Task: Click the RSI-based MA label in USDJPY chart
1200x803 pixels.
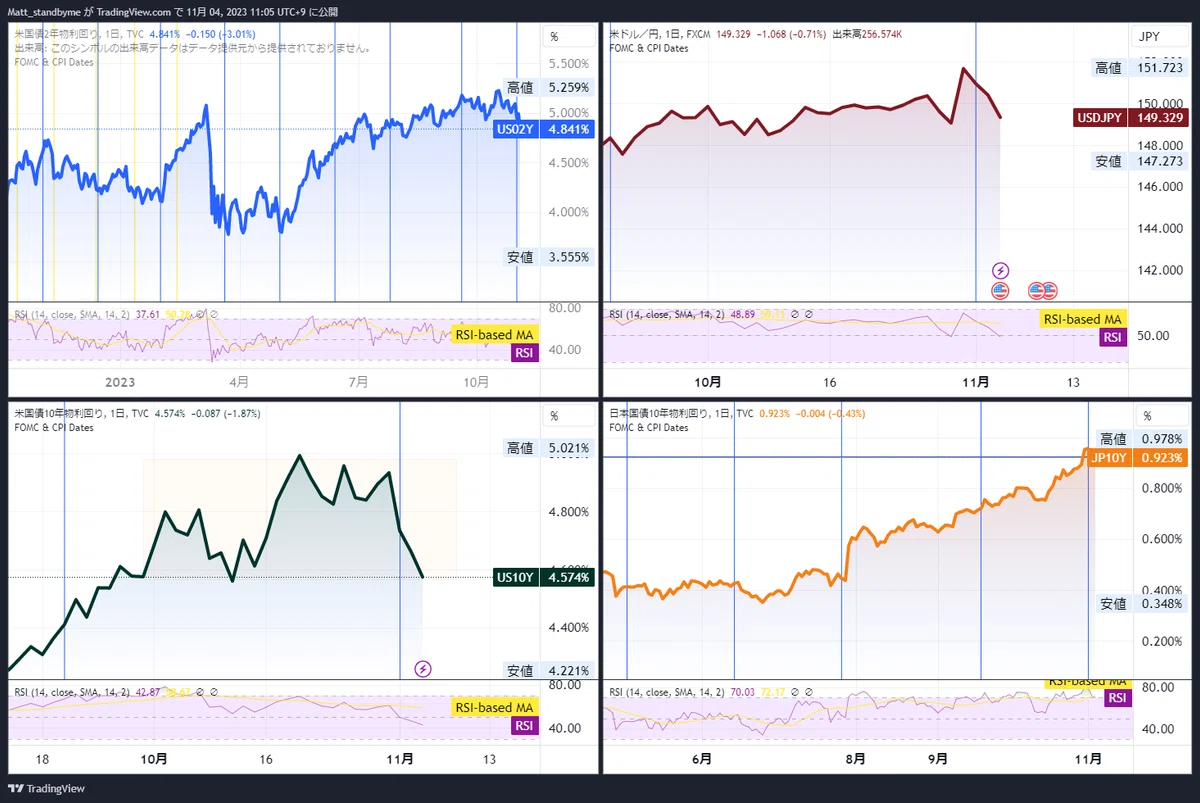Action: [x=1084, y=319]
